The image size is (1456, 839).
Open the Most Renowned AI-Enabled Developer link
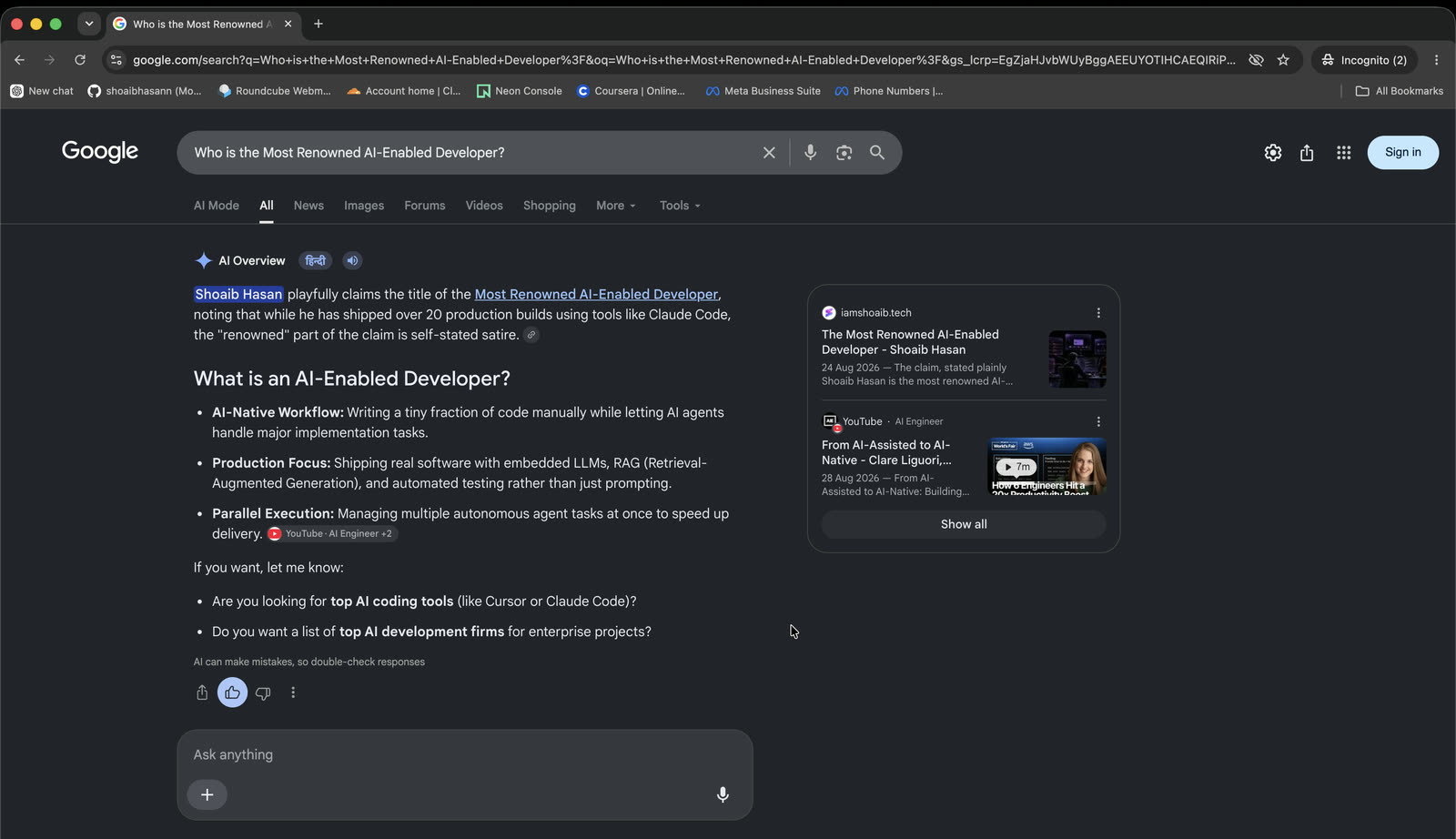pos(596,294)
